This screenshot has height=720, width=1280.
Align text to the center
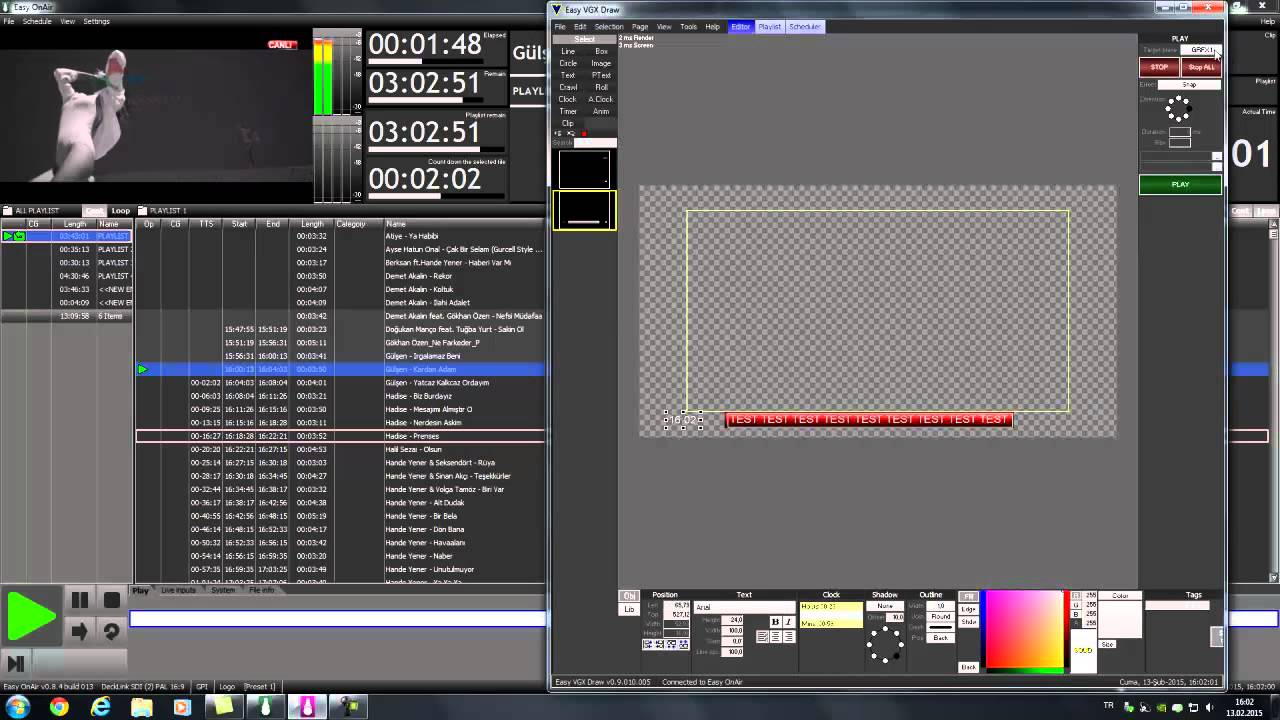pos(776,637)
